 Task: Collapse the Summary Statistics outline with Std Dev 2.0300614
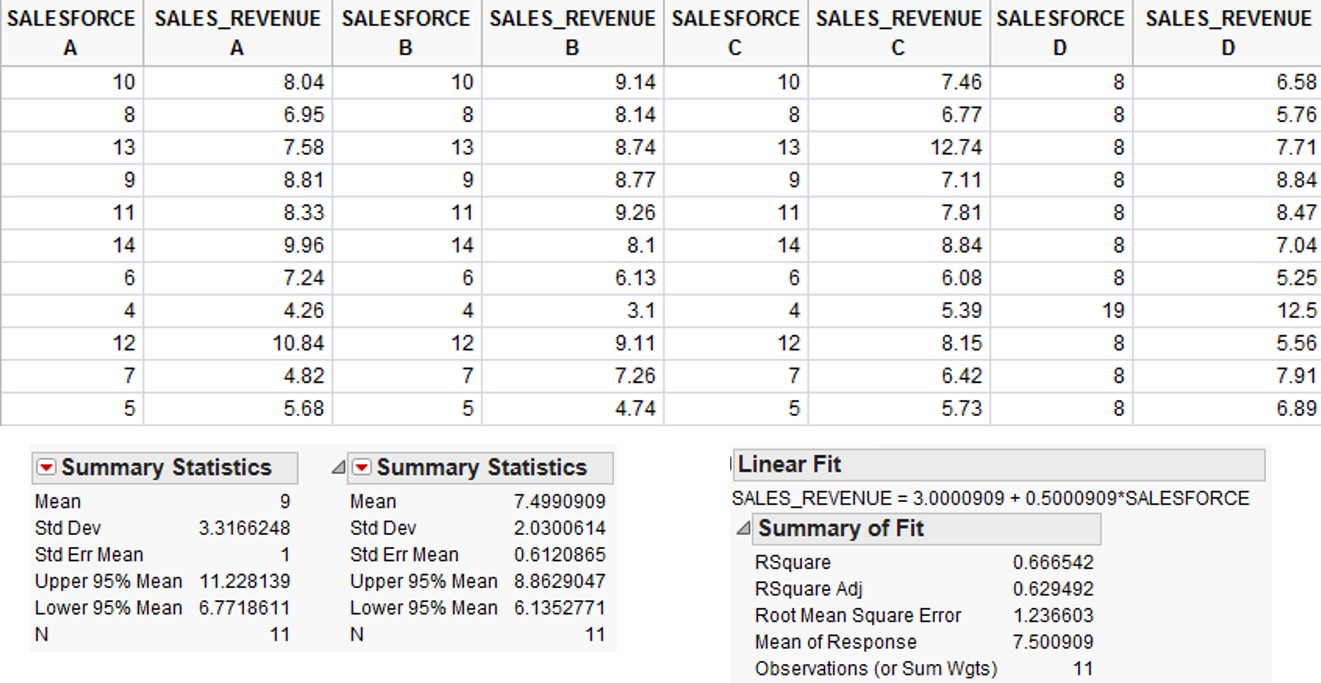coord(338,468)
